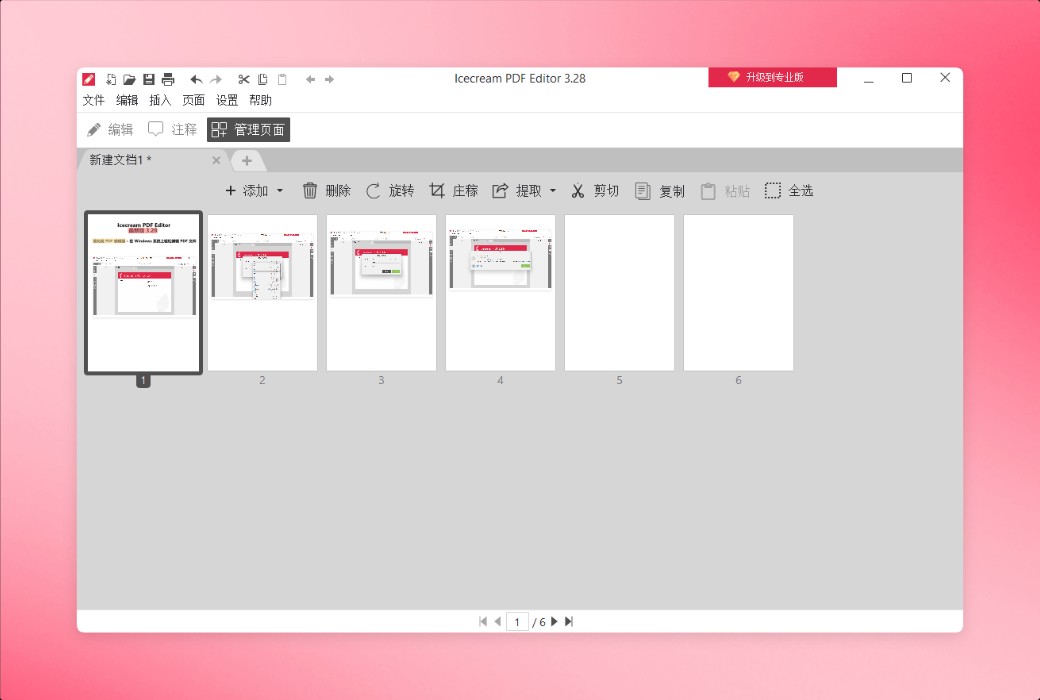Click the Save document icon
Viewport: 1040px width, 700px height.
(x=149, y=79)
